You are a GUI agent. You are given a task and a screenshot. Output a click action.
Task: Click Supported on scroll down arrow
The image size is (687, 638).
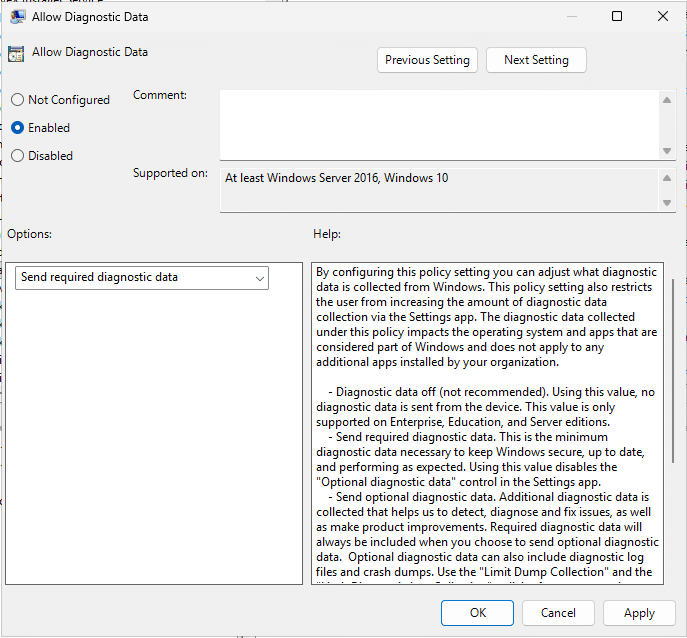667,203
